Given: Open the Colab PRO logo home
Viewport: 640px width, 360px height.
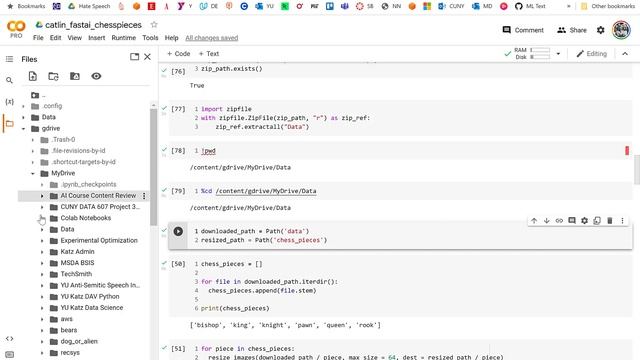Looking at the screenshot, I should pyautogui.click(x=16, y=29).
